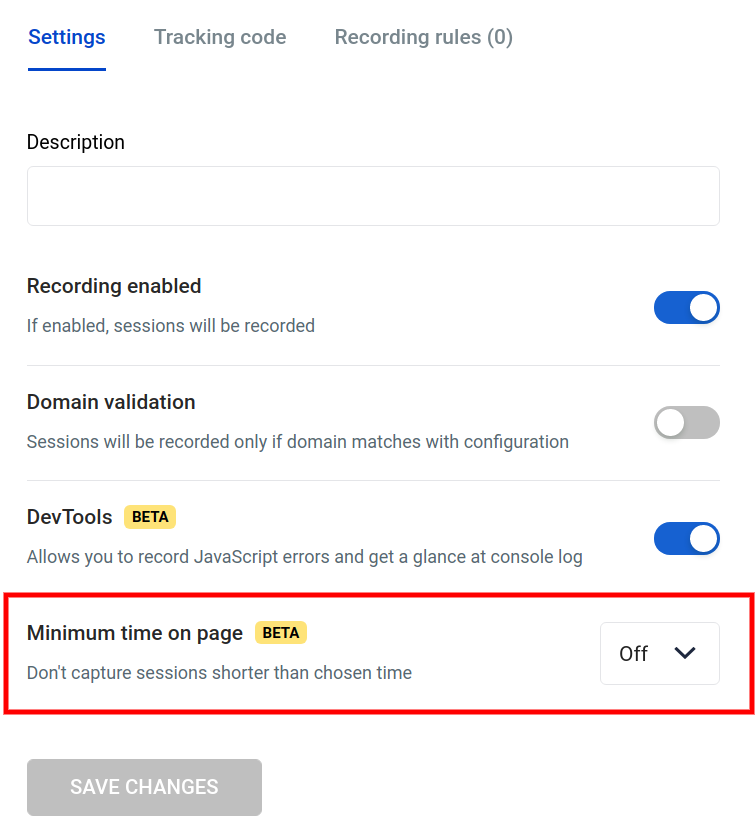Click the Description field label
The image size is (756, 838).
point(76,142)
